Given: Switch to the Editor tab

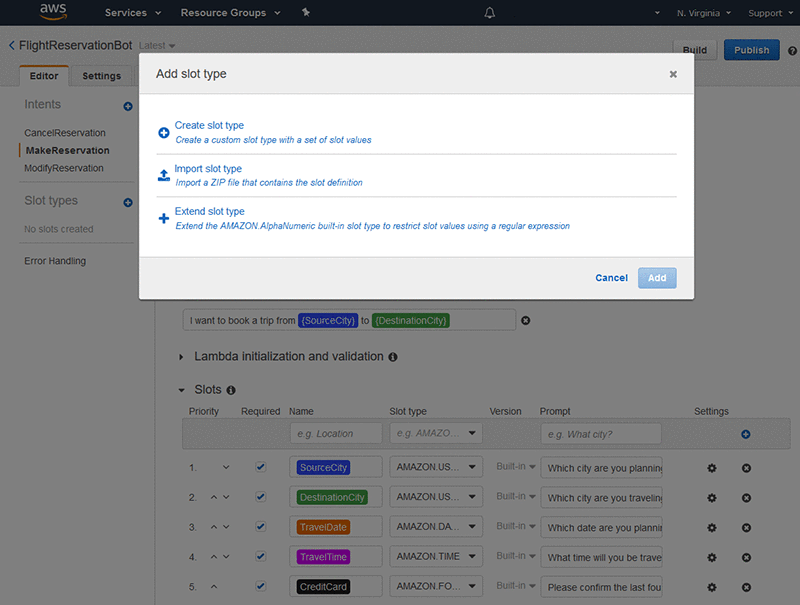Looking at the screenshot, I should 44,76.
